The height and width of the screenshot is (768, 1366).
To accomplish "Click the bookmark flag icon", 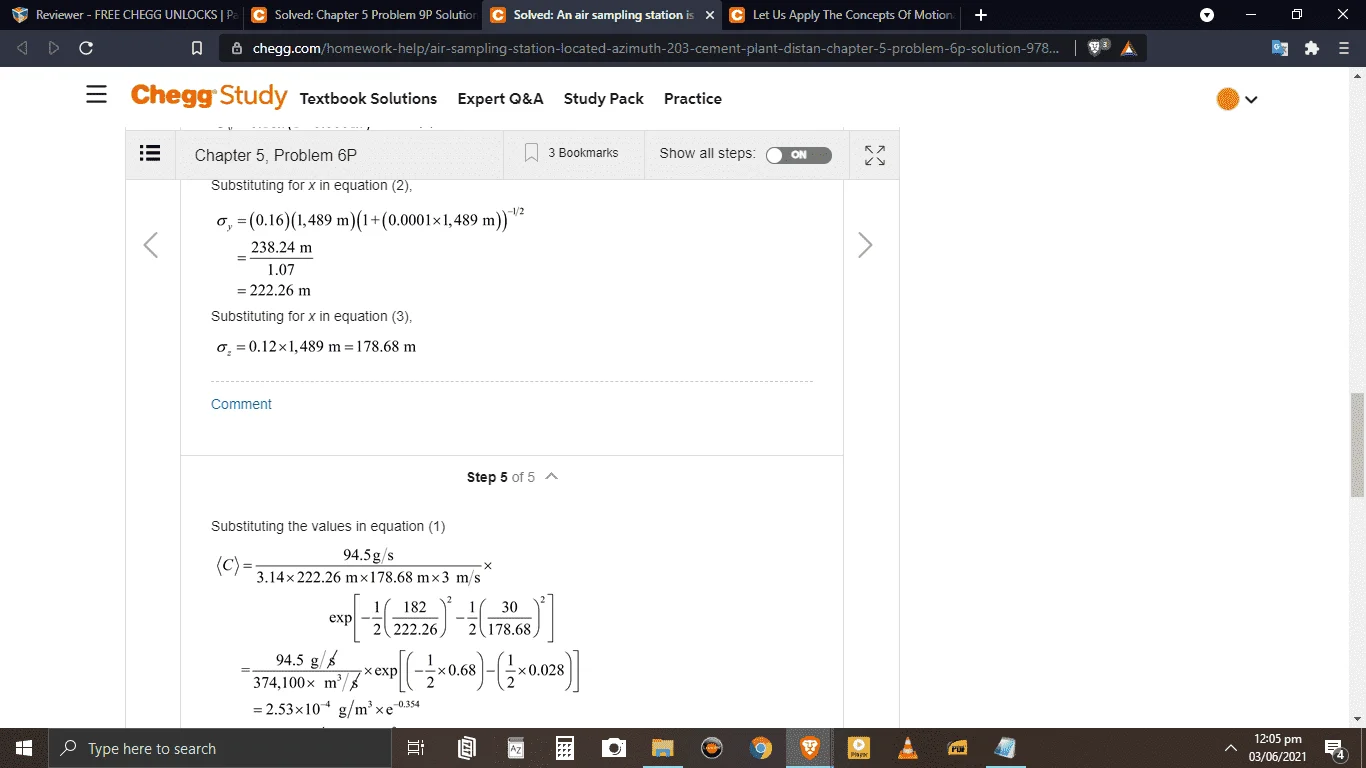I will (x=532, y=153).
